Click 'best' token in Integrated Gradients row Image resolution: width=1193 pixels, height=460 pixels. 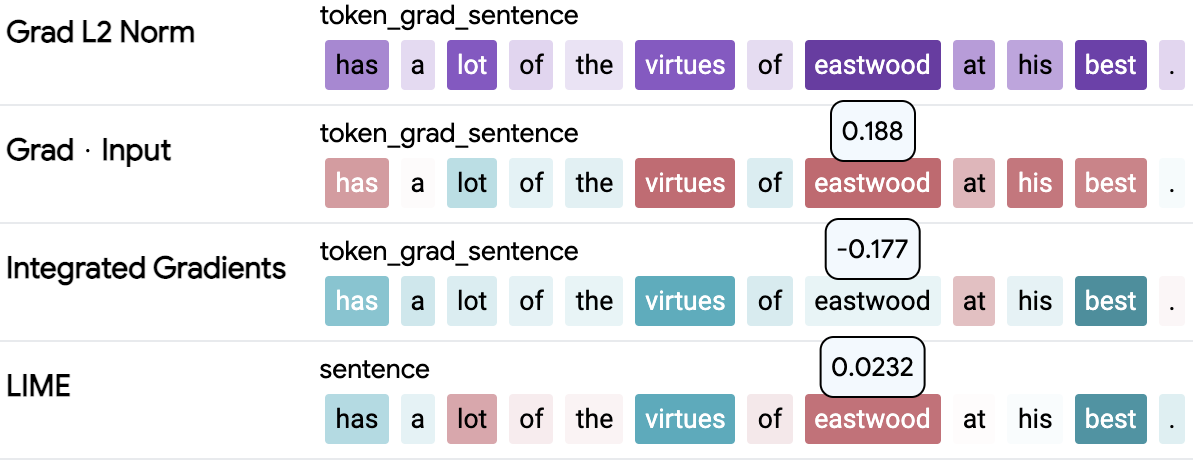coord(1111,301)
